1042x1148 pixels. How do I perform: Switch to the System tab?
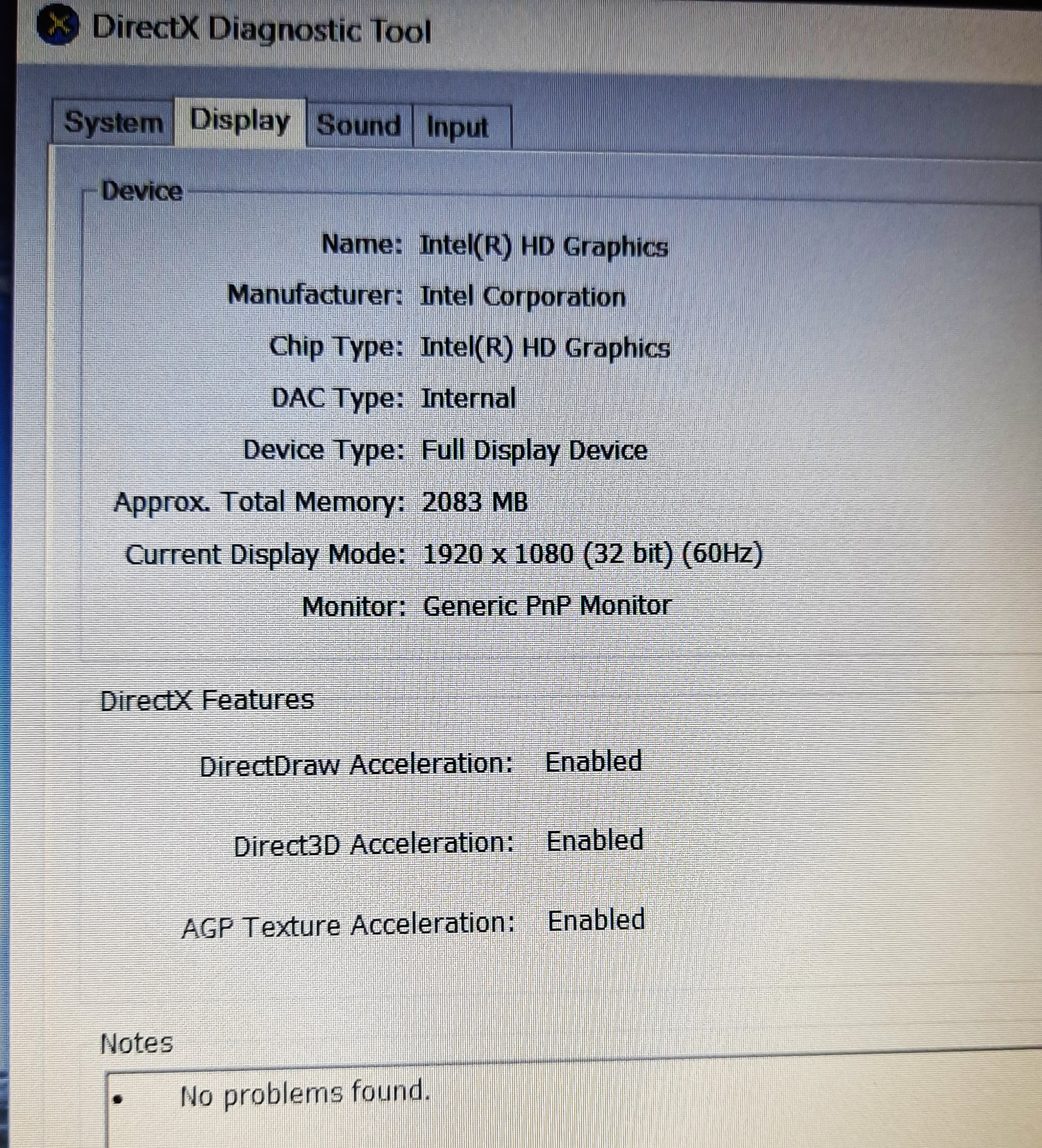click(114, 122)
